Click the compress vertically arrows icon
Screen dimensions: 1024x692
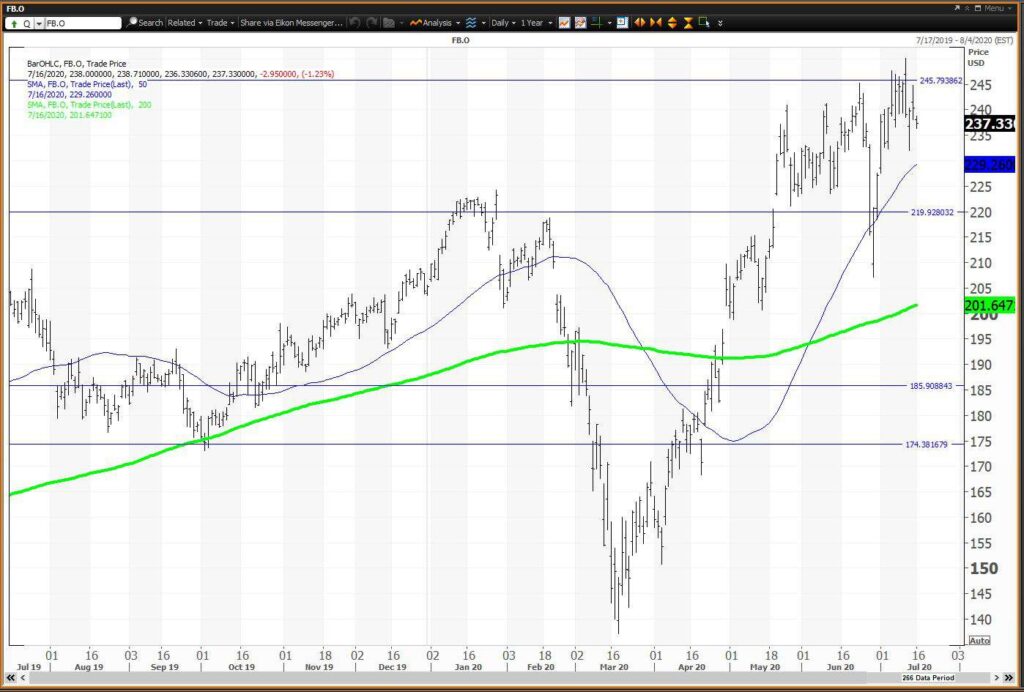(x=688, y=23)
